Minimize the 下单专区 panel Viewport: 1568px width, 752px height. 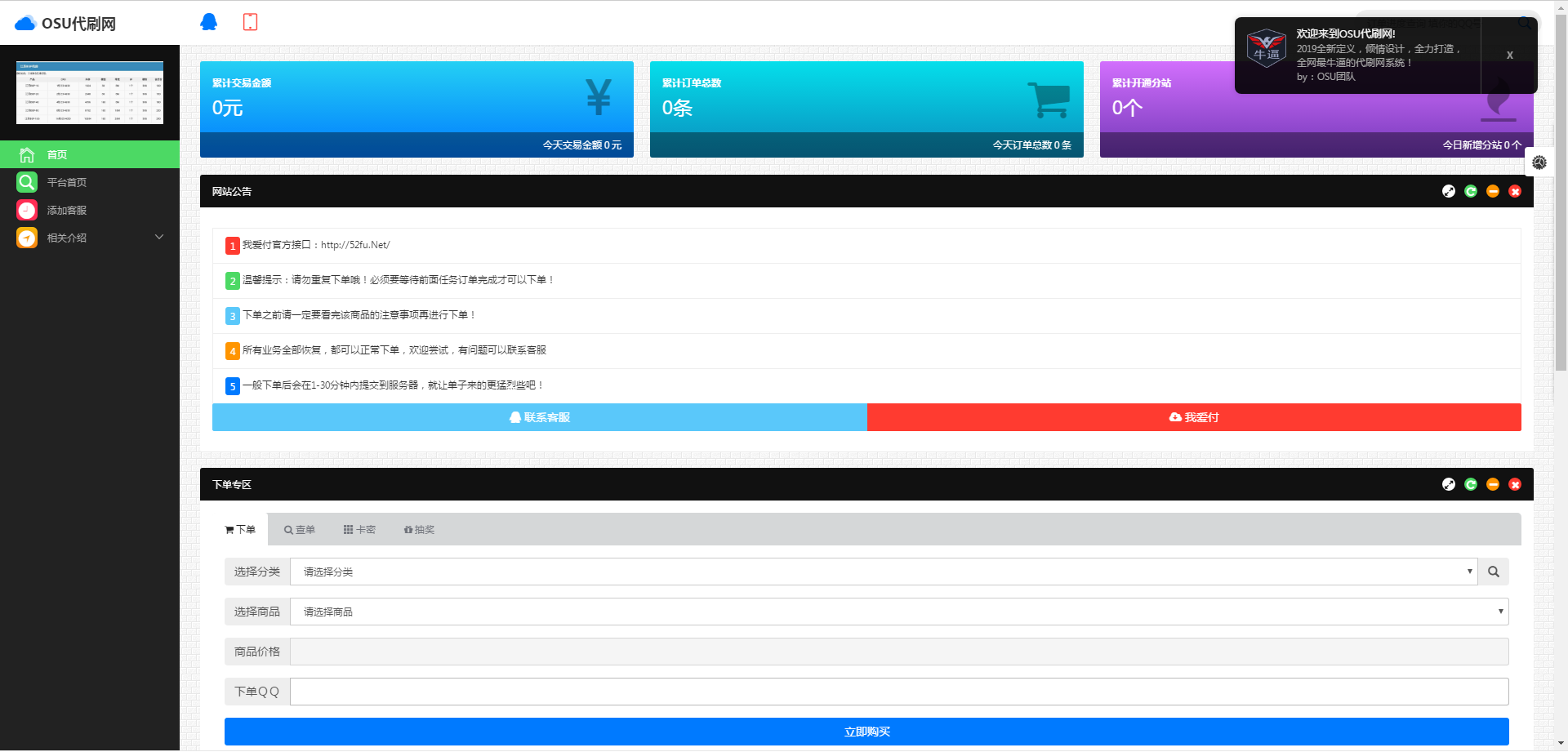point(1493,484)
